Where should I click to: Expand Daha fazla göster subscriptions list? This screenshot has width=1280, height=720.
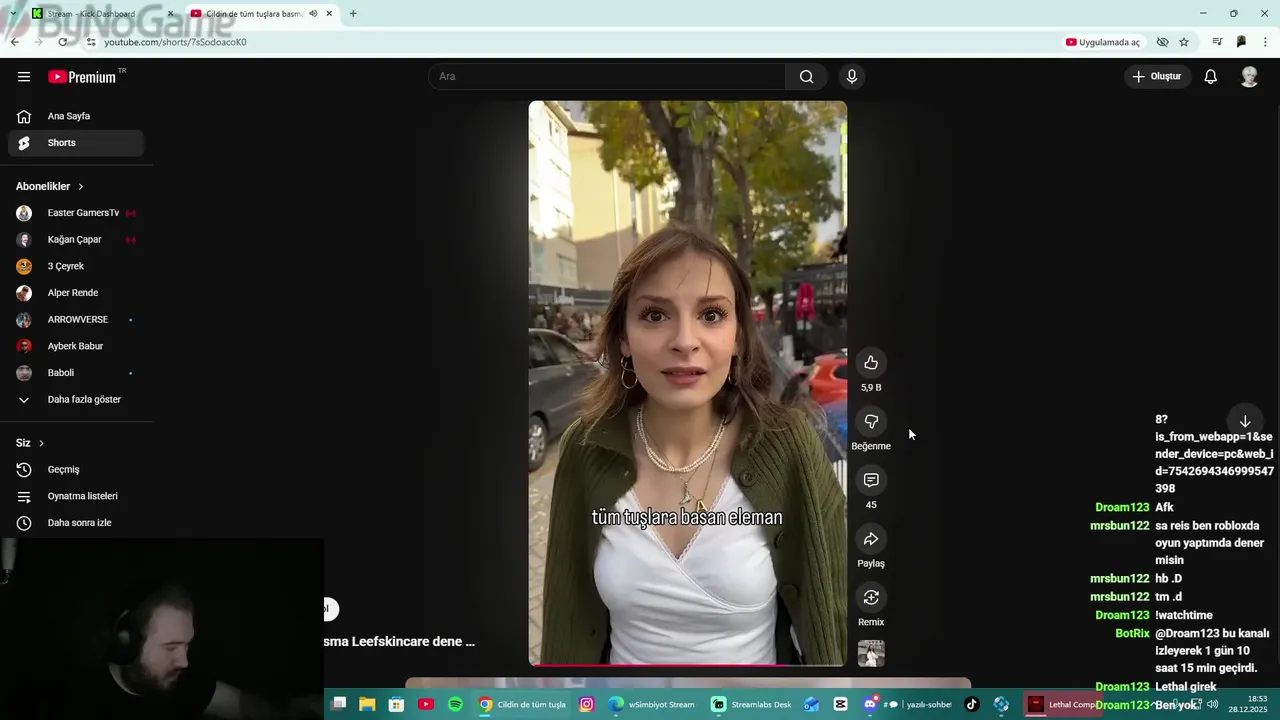76,400
